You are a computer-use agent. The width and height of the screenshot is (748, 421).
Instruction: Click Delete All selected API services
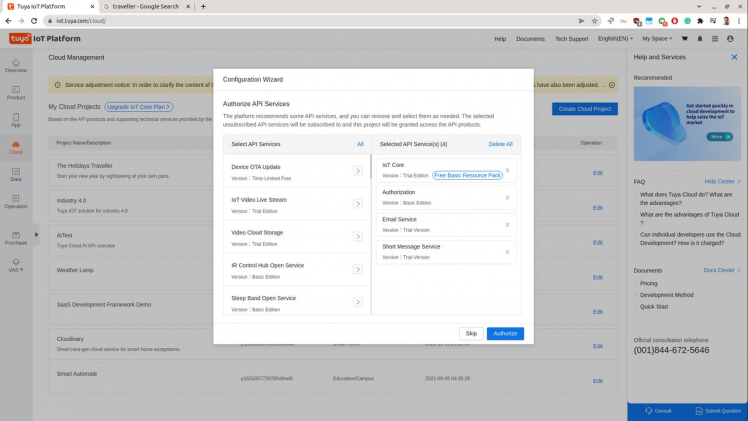tap(500, 144)
